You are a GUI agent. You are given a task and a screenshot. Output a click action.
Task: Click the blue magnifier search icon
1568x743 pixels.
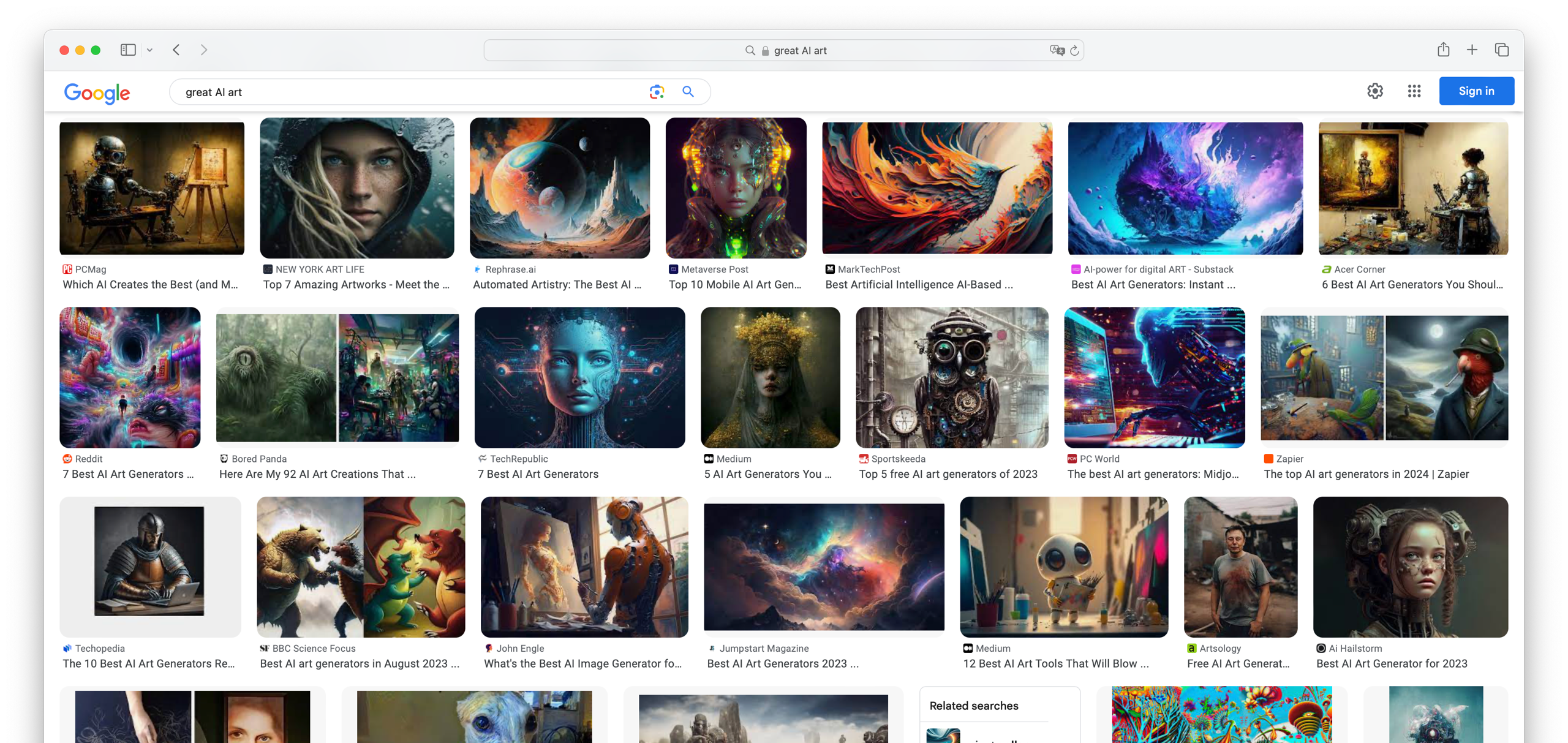(688, 92)
